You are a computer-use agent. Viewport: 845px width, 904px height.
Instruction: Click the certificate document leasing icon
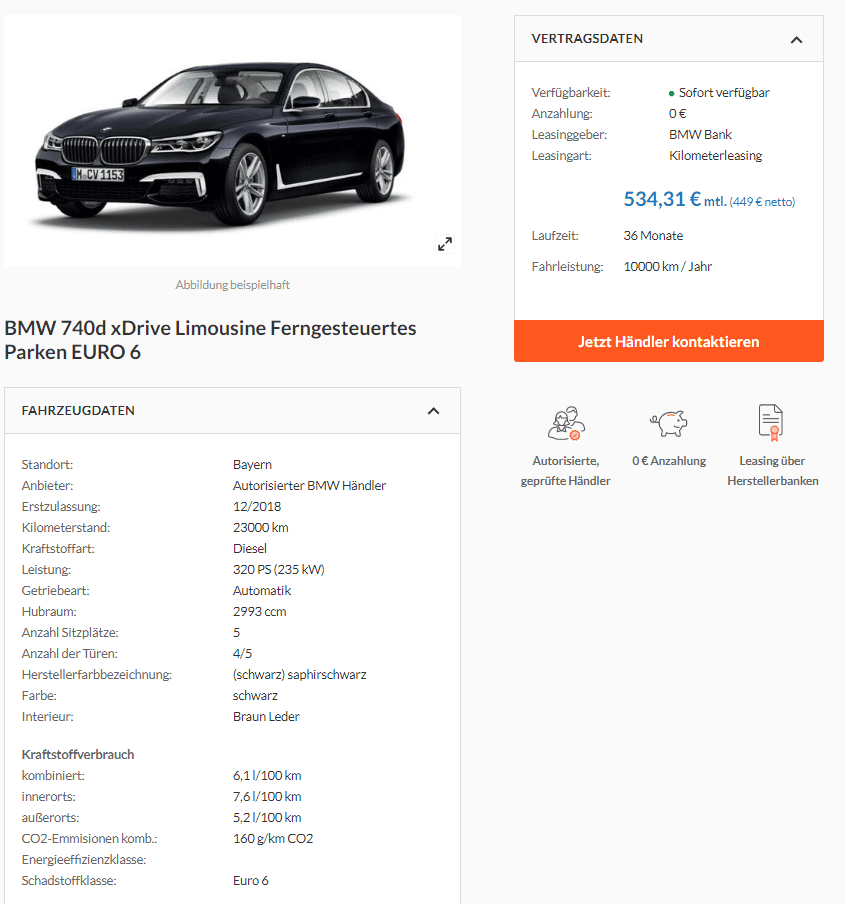click(x=771, y=423)
